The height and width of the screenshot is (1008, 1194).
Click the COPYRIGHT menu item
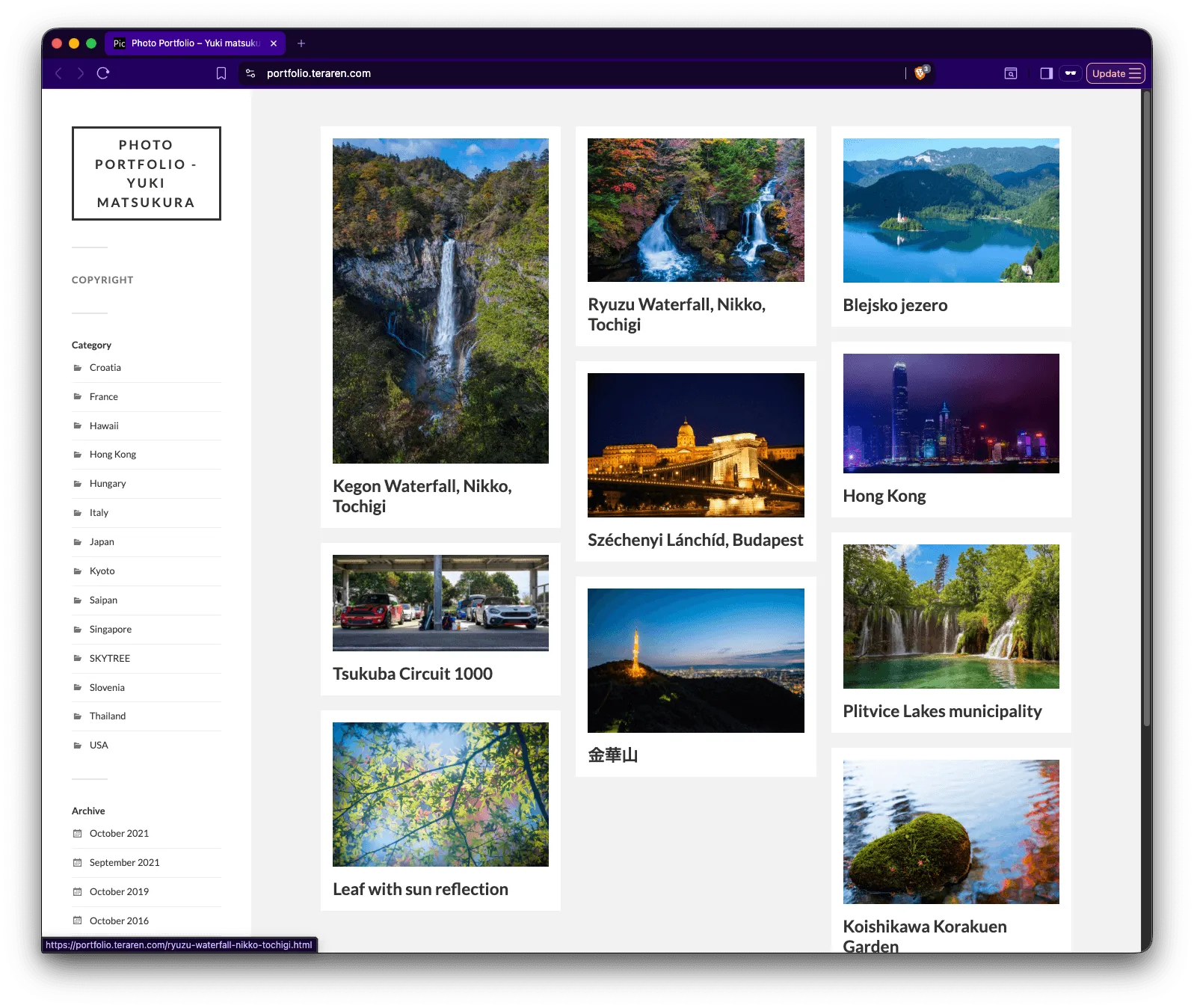(x=102, y=280)
